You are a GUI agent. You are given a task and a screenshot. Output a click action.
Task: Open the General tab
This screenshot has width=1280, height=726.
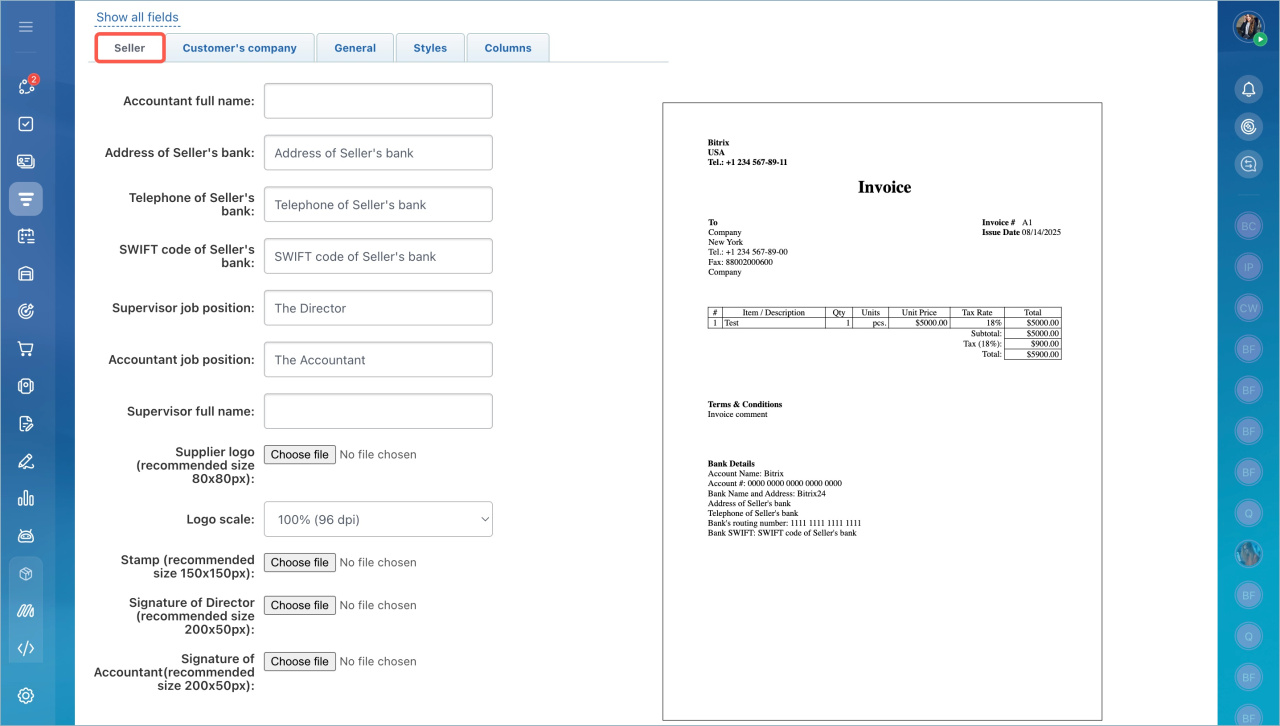[x=355, y=48]
